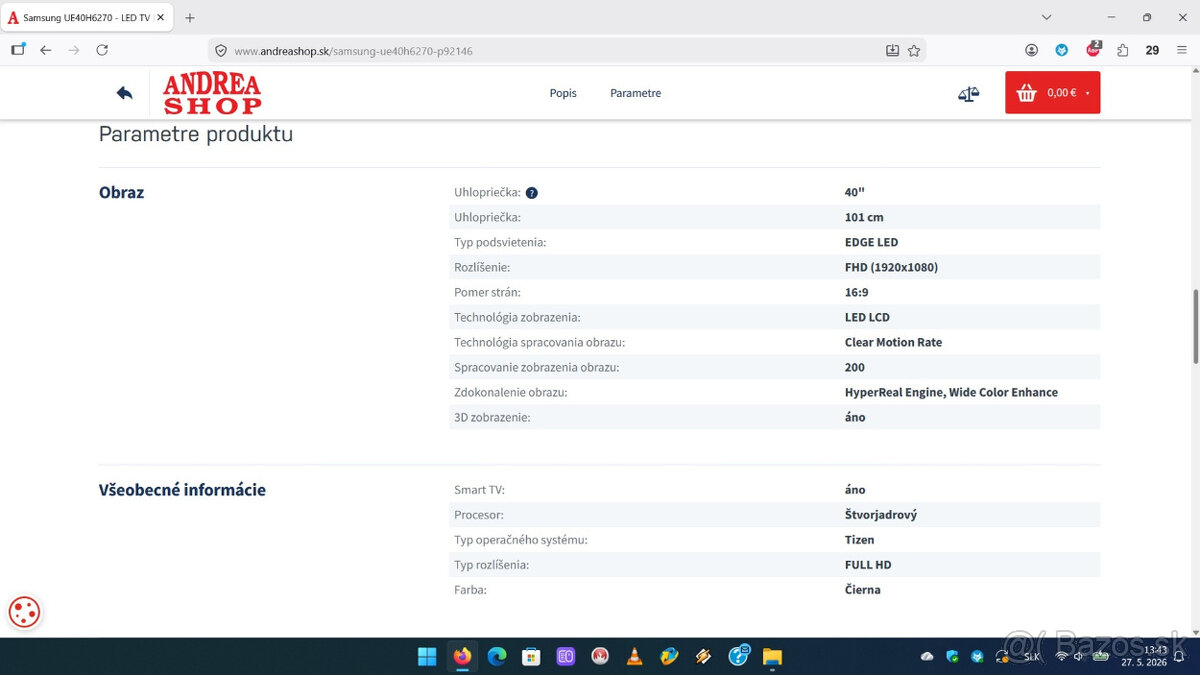Click the SLK keyboard language indicator
This screenshot has width=1200, height=675.
click(1032, 656)
